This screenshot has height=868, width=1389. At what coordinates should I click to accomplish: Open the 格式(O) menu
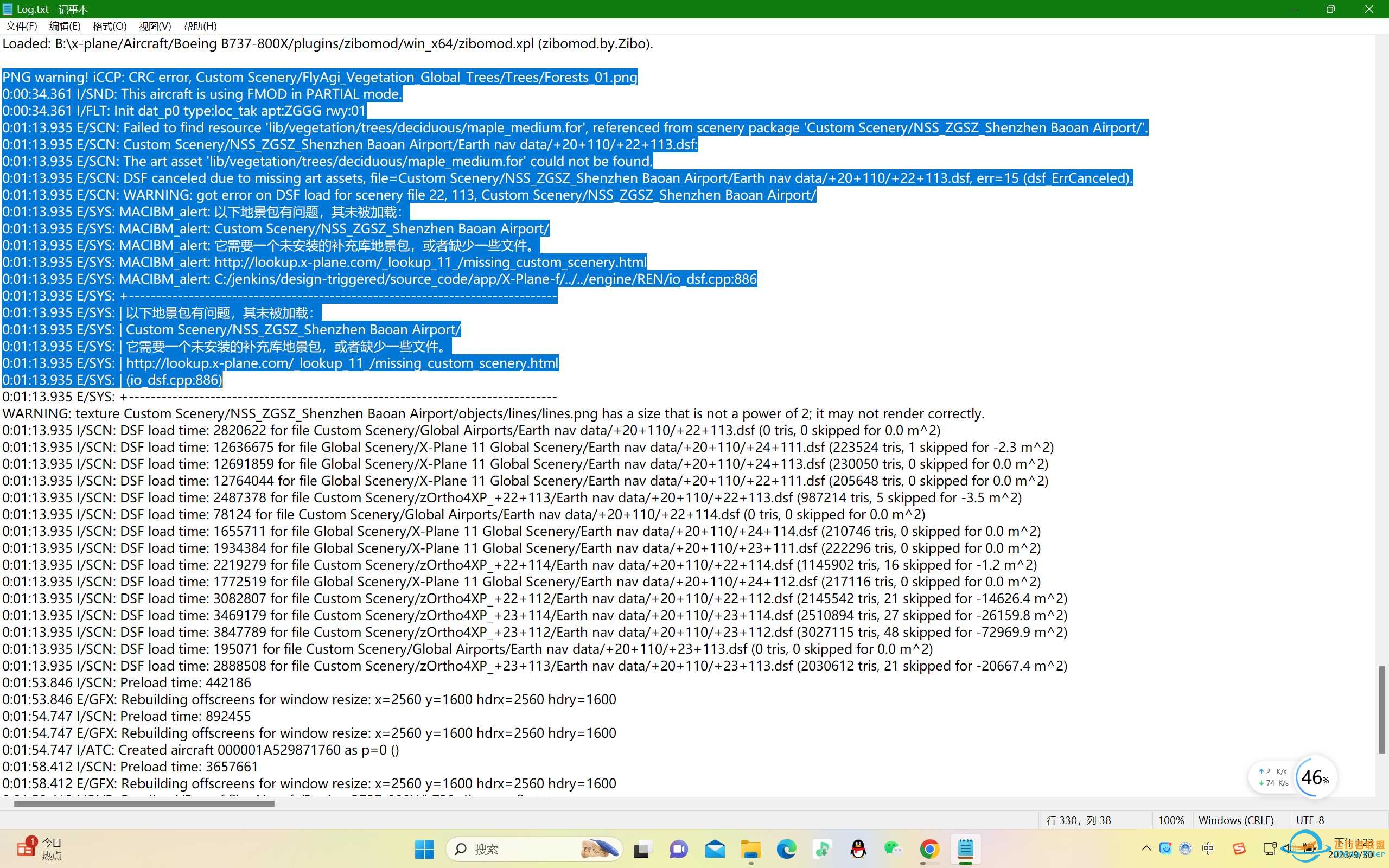pyautogui.click(x=109, y=27)
